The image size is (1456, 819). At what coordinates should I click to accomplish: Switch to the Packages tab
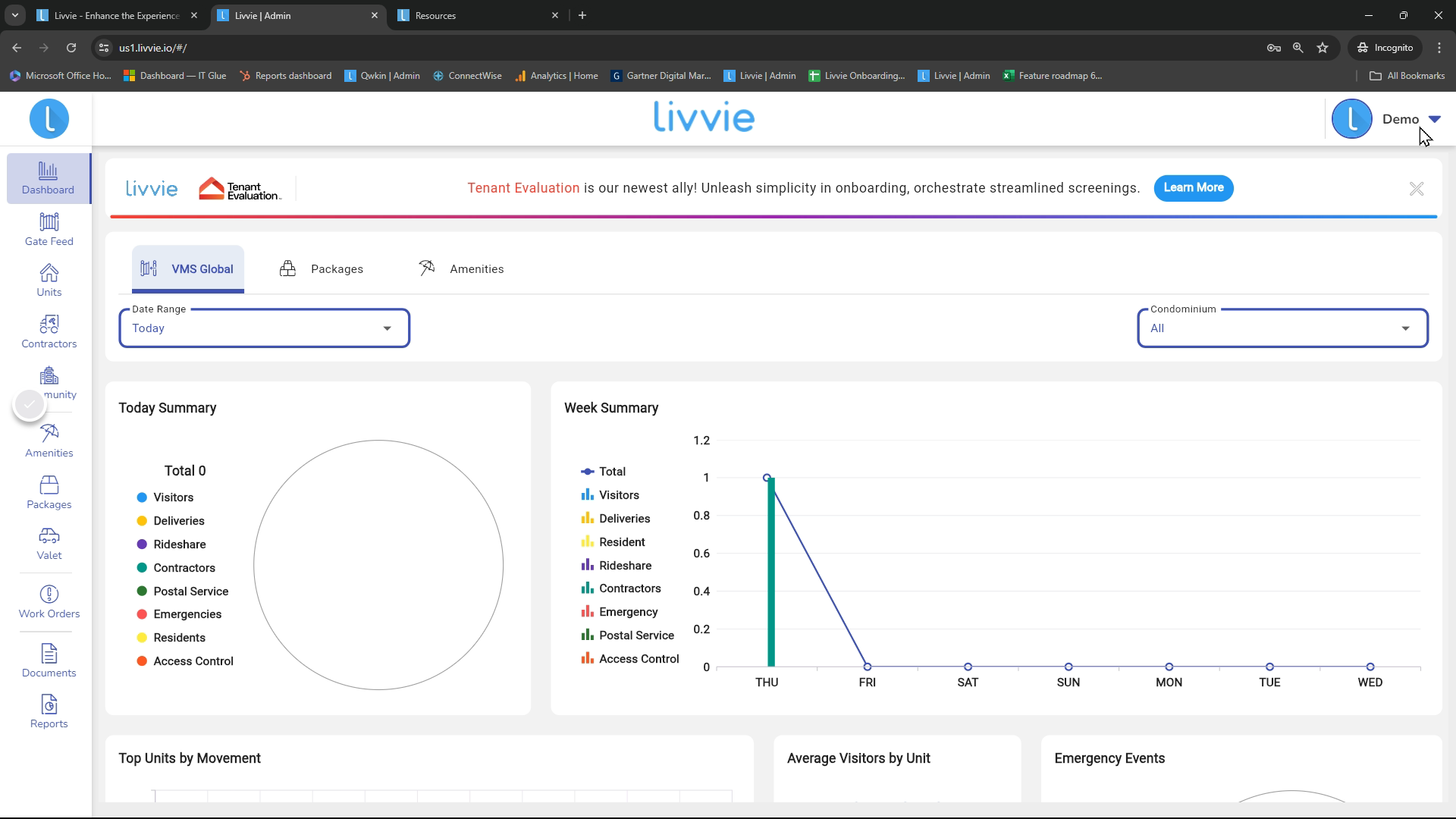322,269
